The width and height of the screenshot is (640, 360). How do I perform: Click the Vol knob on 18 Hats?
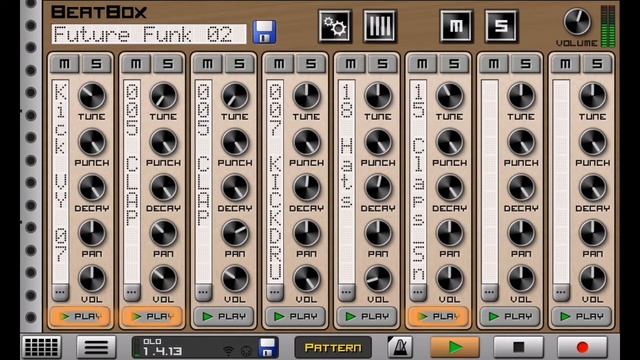pos(378,279)
